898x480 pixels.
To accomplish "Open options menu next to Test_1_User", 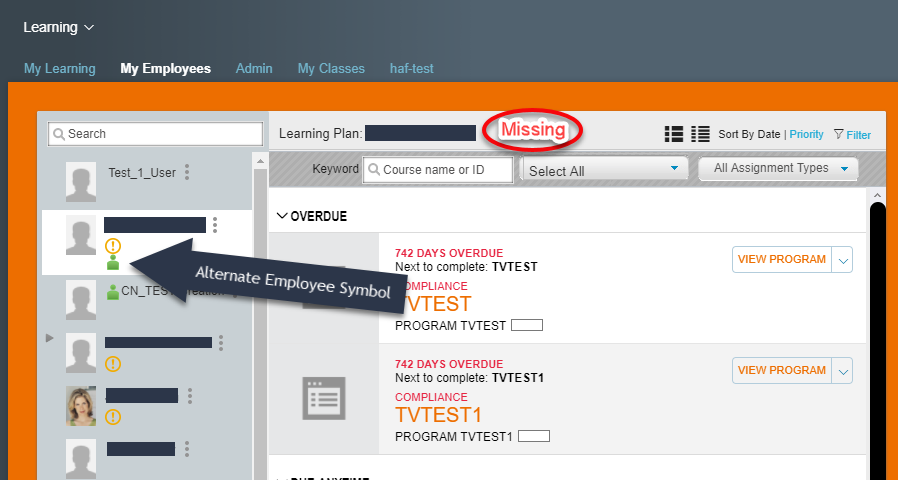I will tap(187, 172).
